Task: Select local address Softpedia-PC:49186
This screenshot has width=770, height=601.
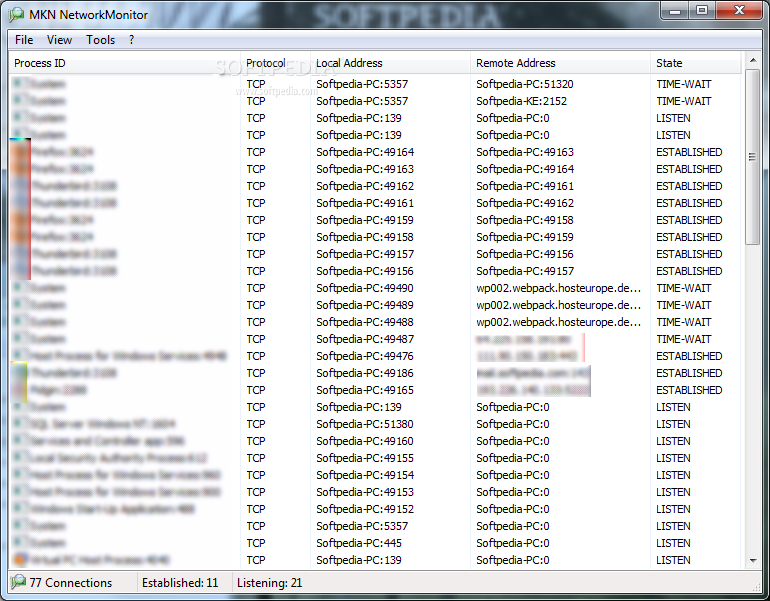Action: tap(365, 373)
